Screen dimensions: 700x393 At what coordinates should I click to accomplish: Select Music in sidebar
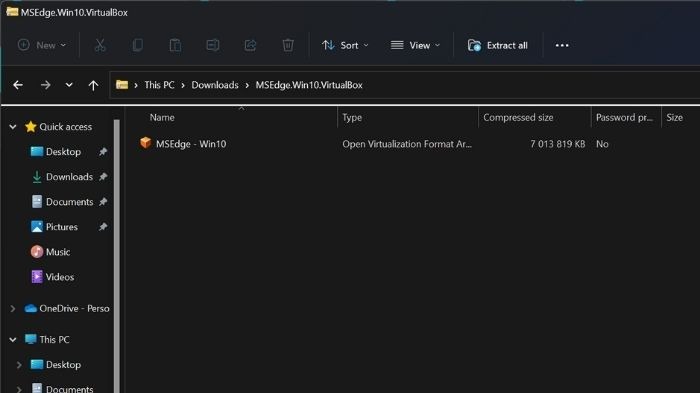(58, 252)
